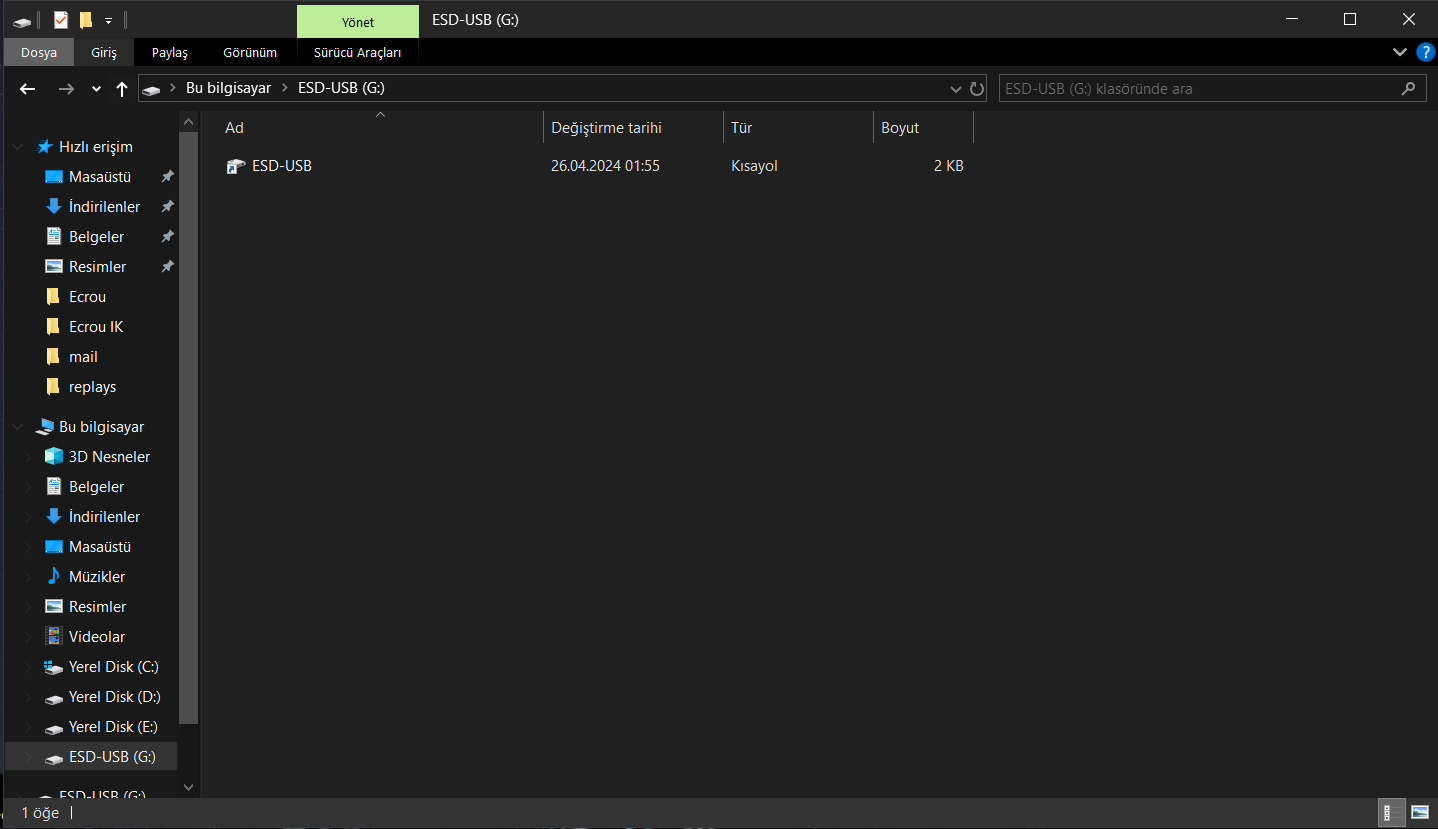The image size is (1438, 829).
Task: Open Yerel Disk (E:) drive
Action: coord(113,727)
